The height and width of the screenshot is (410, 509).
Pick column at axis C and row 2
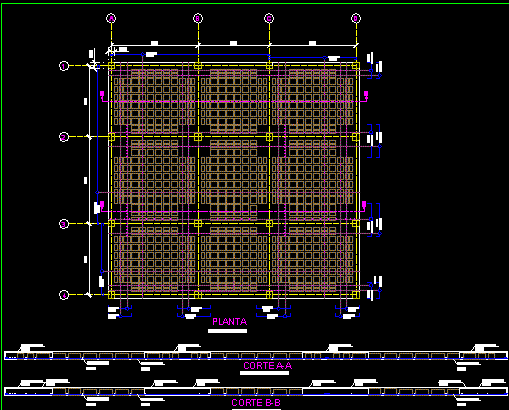[x=269, y=137]
